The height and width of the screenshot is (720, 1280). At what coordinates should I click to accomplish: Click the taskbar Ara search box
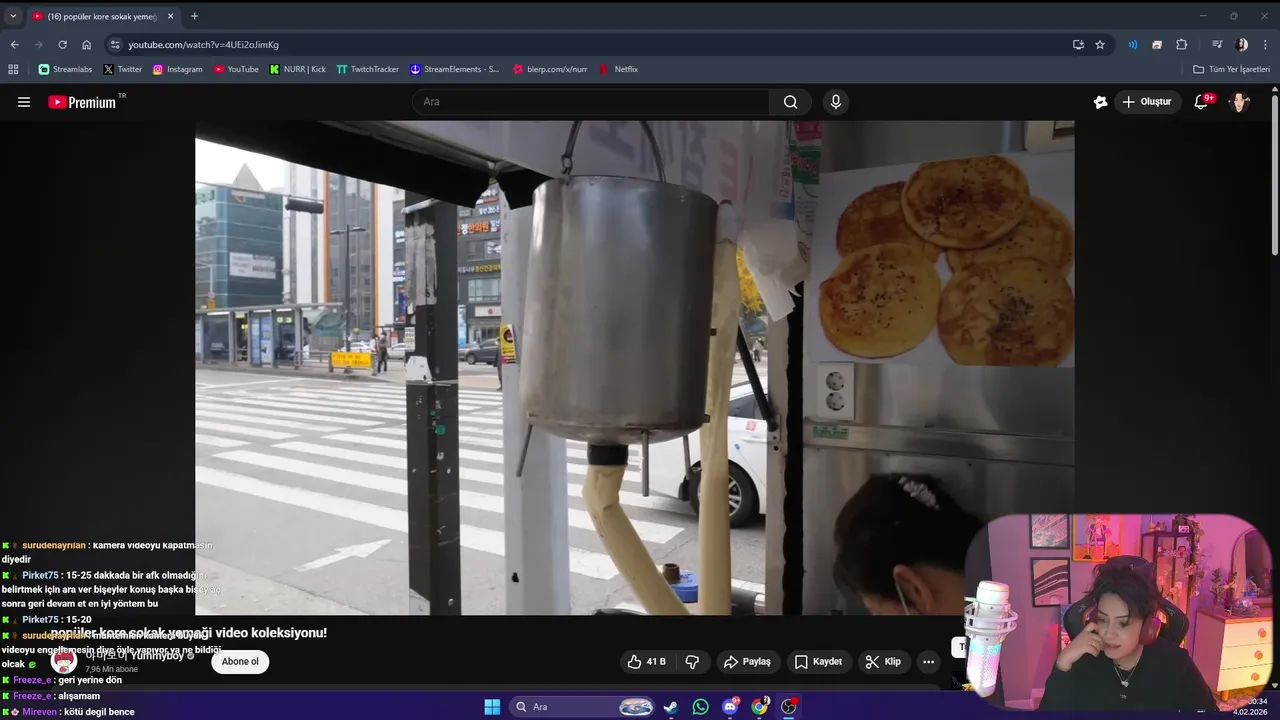coord(584,707)
